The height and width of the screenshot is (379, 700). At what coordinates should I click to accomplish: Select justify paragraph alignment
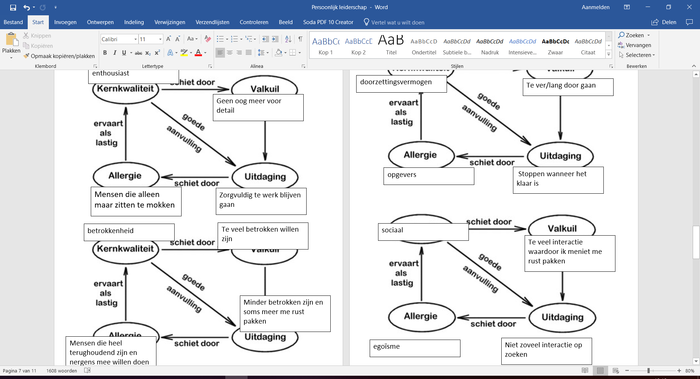click(249, 53)
